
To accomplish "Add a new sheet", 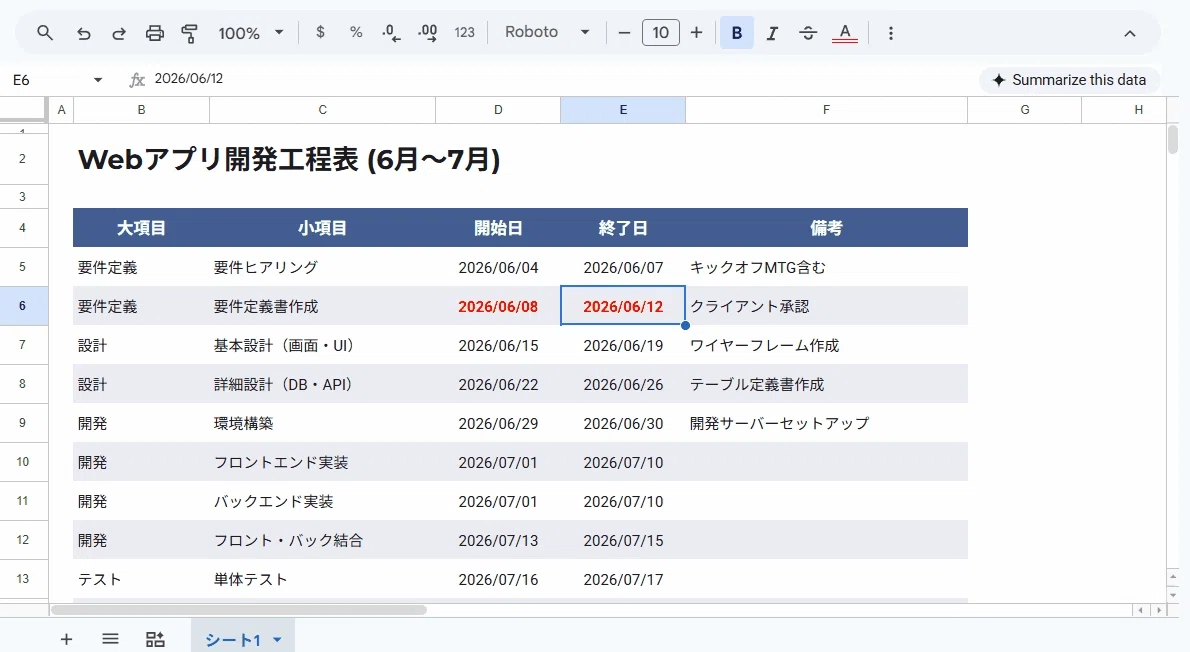I will pos(67,639).
